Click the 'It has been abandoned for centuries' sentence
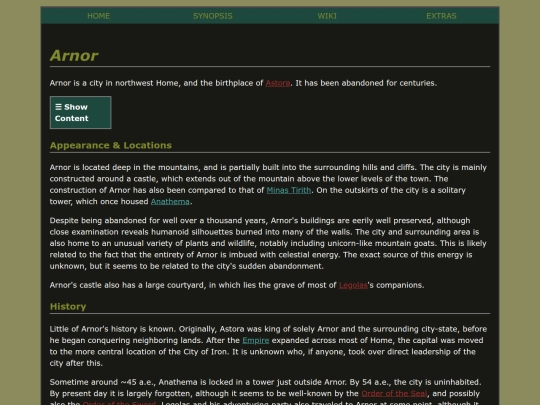Image resolution: width=540 pixels, height=405 pixels. (366, 83)
